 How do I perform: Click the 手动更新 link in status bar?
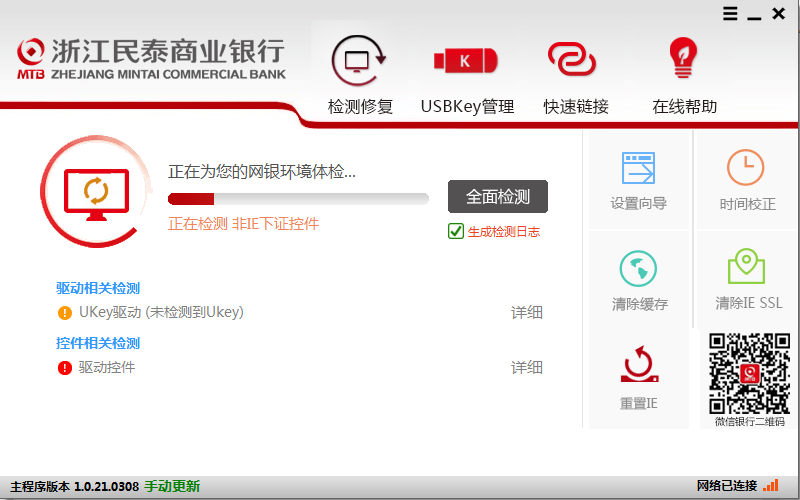point(172,486)
